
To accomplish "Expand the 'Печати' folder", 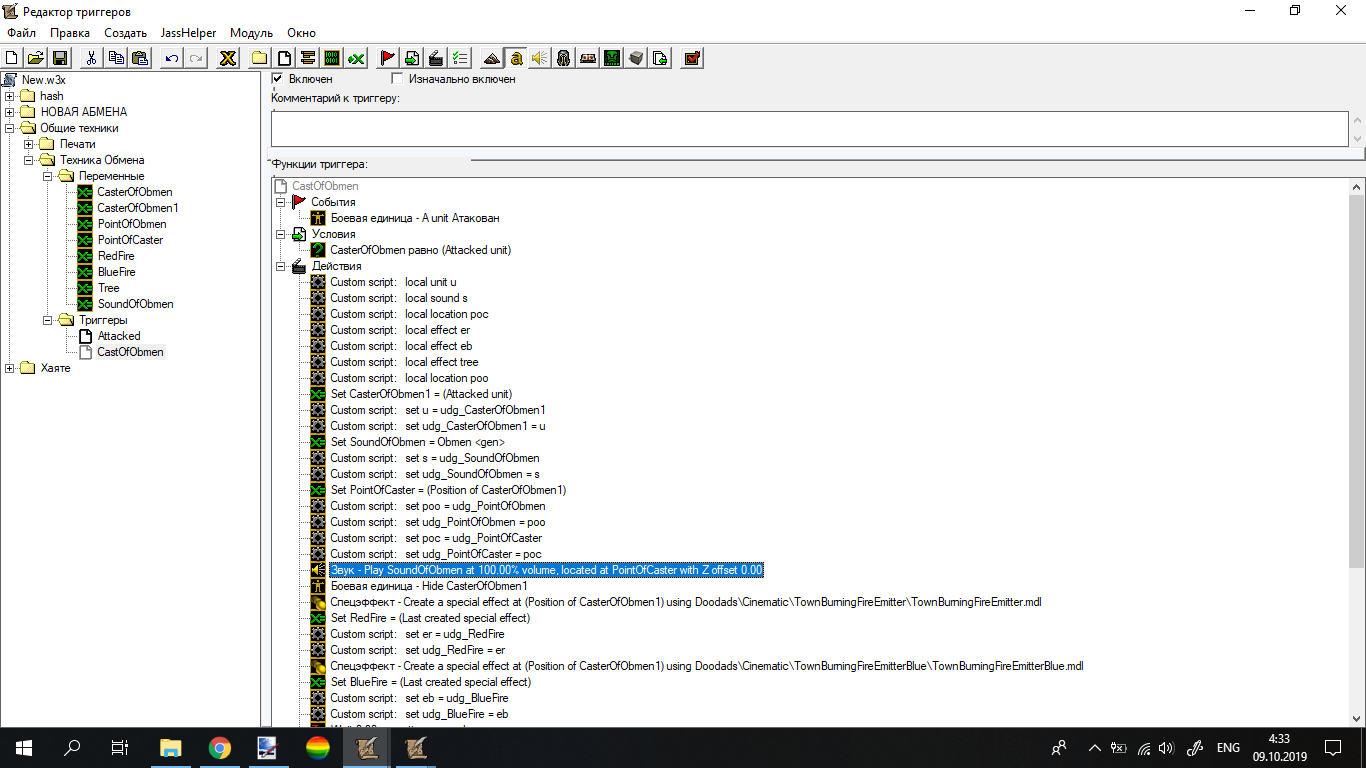I will coord(29,144).
